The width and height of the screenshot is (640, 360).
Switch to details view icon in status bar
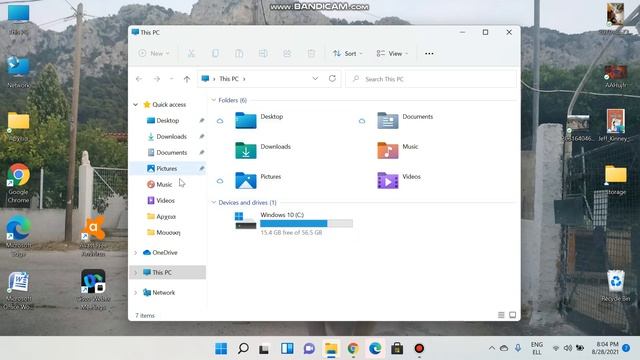click(x=501, y=315)
